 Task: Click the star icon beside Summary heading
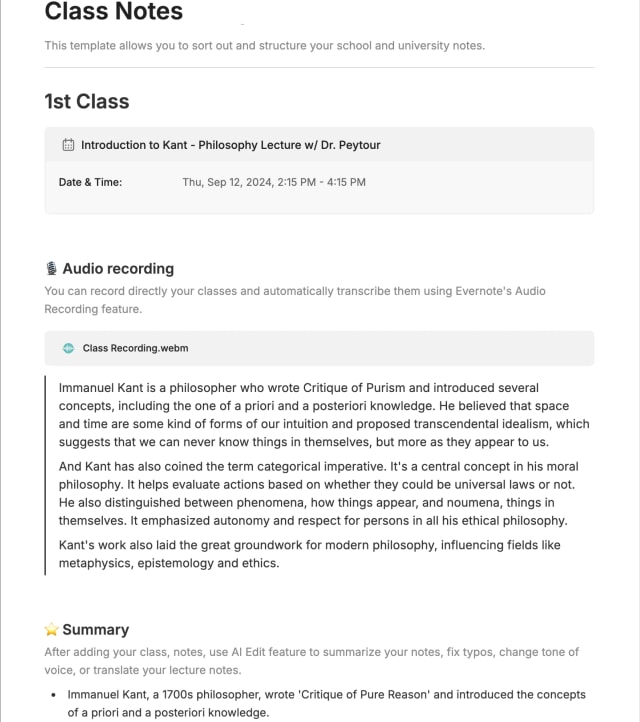pos(52,630)
